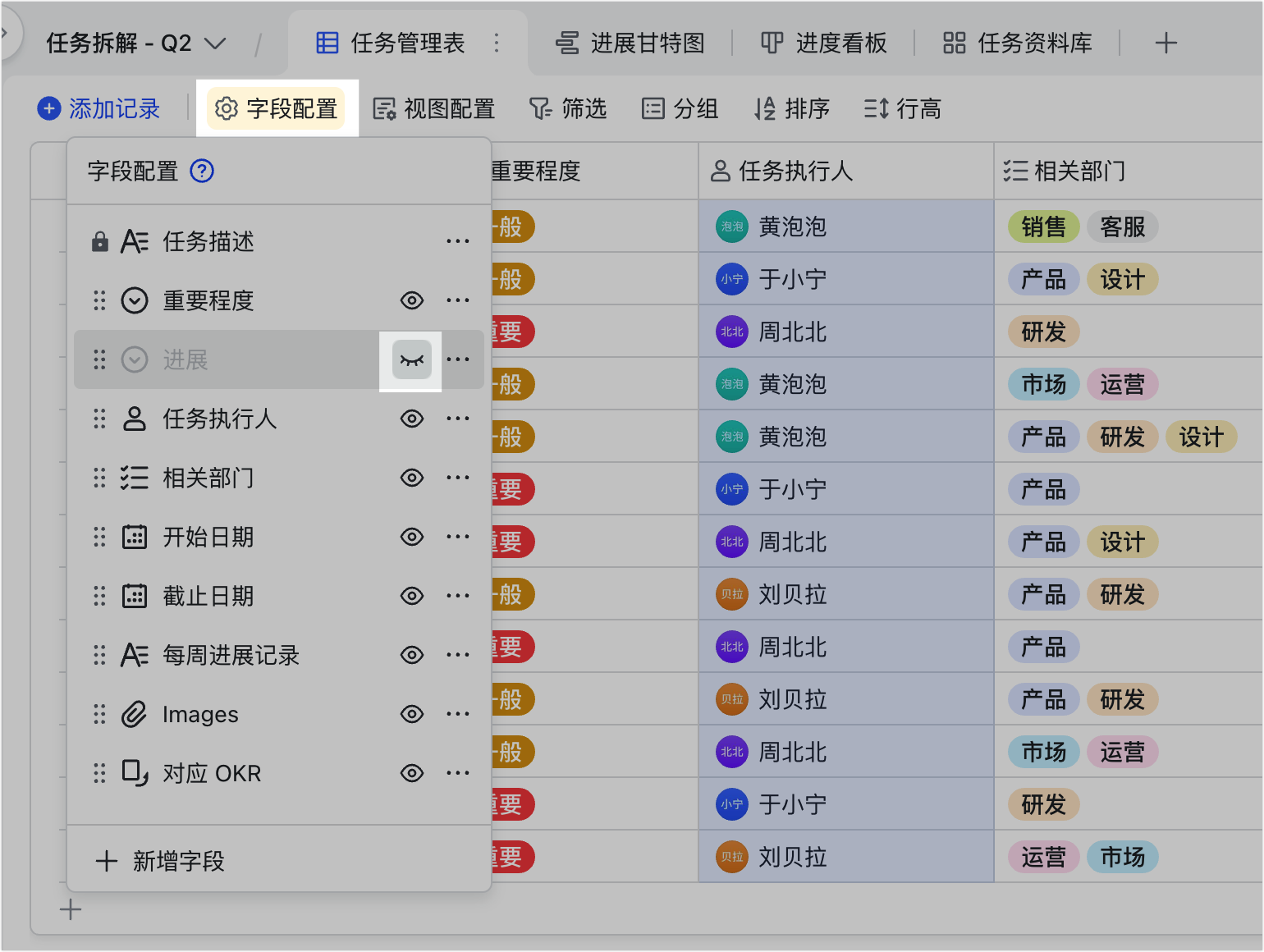Open the 行高 row height option
The height and width of the screenshot is (952, 1264).
pyautogui.click(x=903, y=108)
